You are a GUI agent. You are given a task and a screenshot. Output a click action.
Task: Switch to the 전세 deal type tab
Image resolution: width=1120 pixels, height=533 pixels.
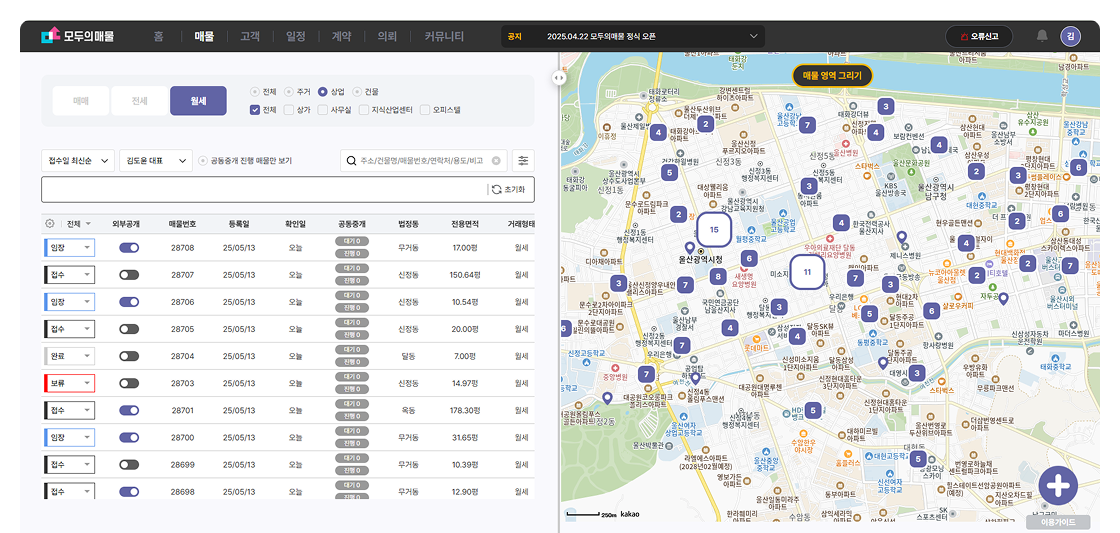coord(139,101)
